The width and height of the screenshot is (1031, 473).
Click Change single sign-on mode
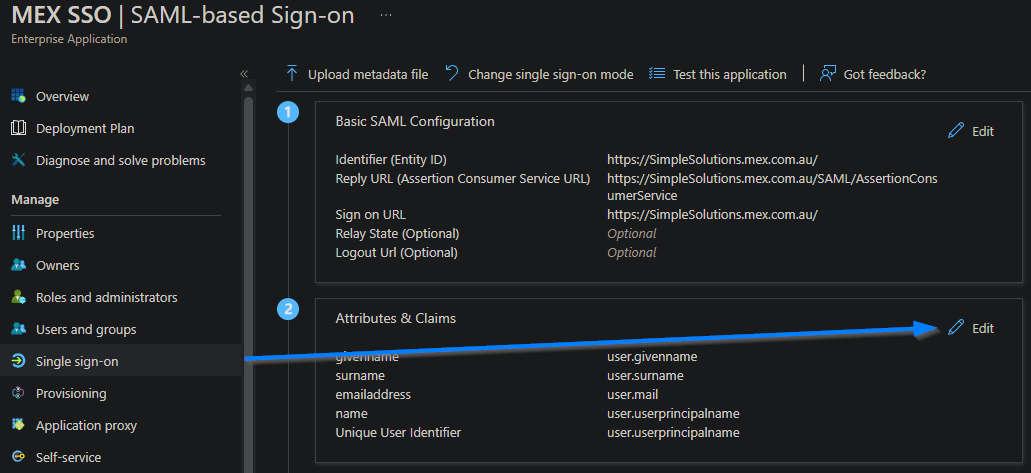539,74
